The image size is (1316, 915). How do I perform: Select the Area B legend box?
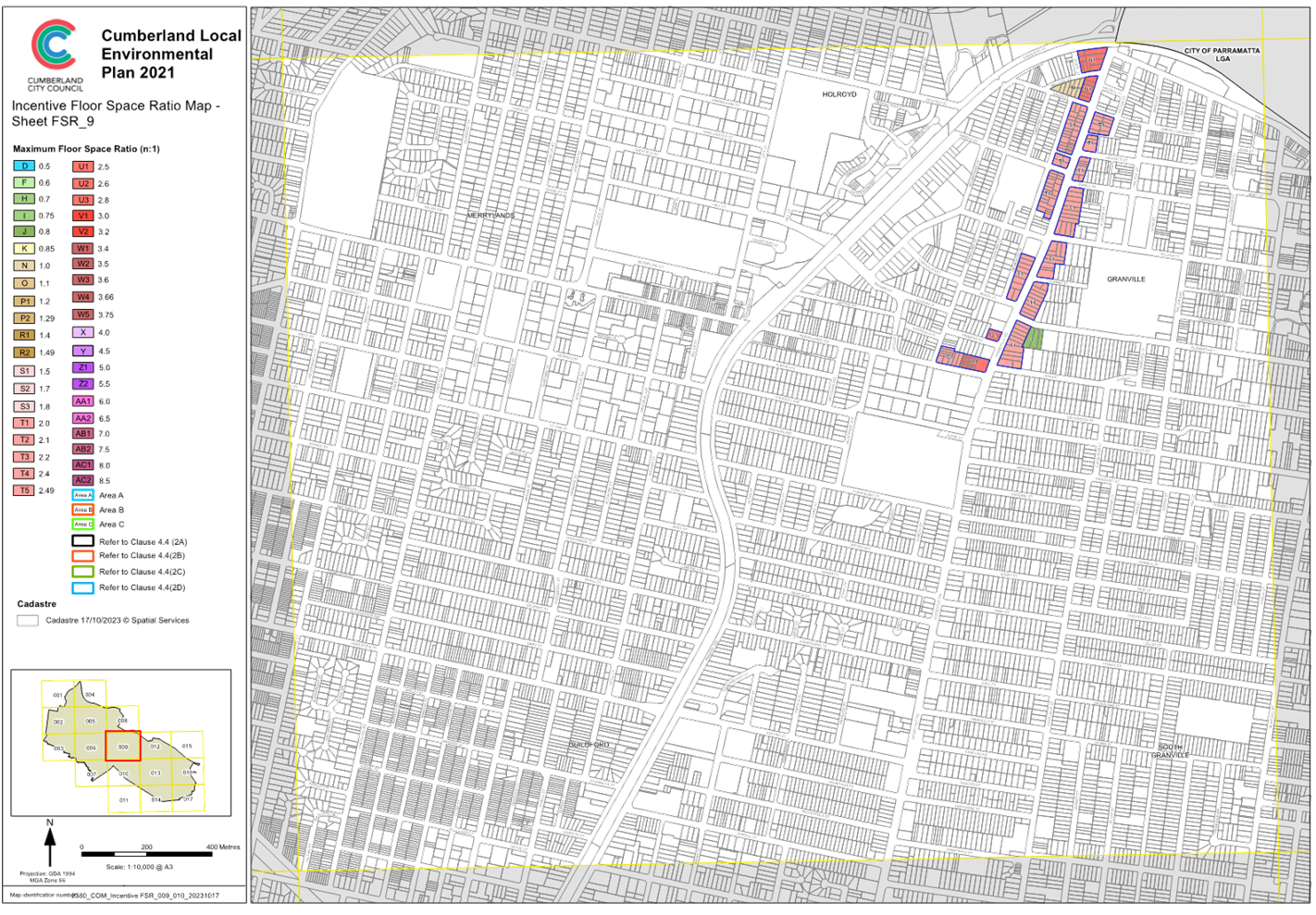83,510
